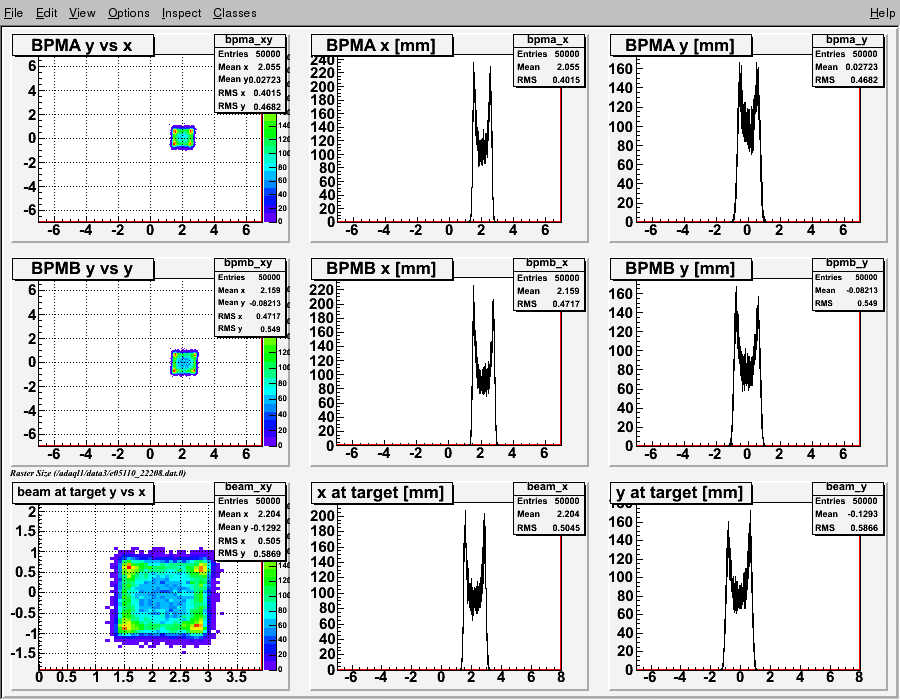Click 'RMS 0.4015' in bpma_x stats

click(x=549, y=80)
